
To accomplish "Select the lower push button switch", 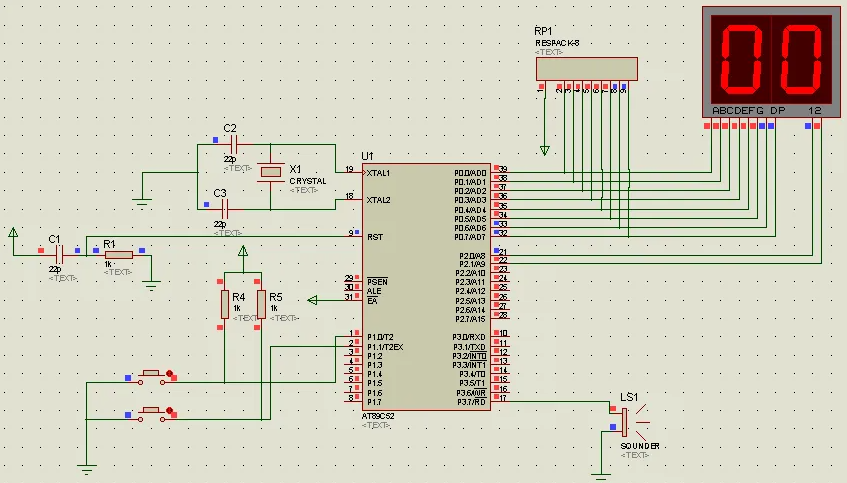I will 151,414.
